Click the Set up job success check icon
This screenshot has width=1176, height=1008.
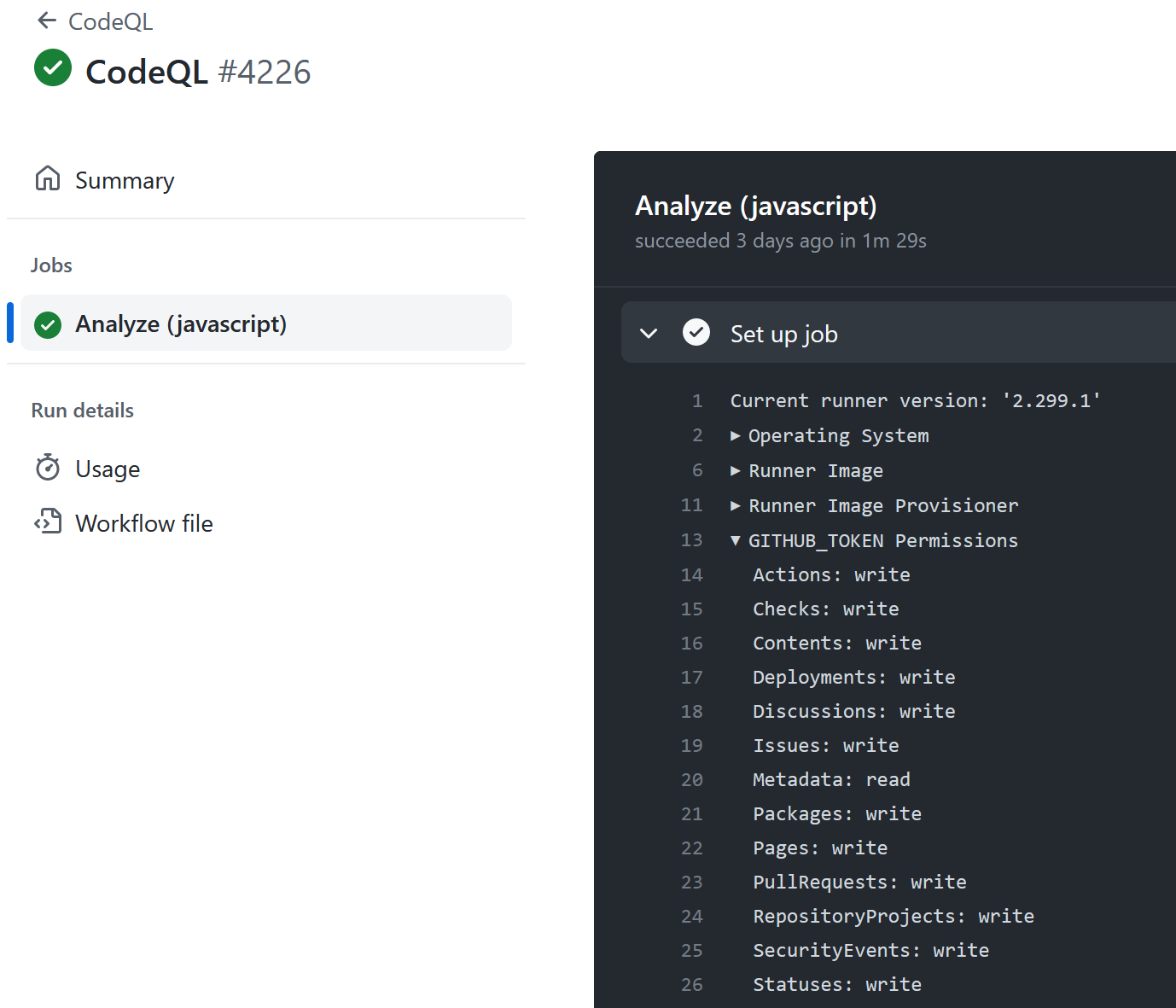pos(696,332)
